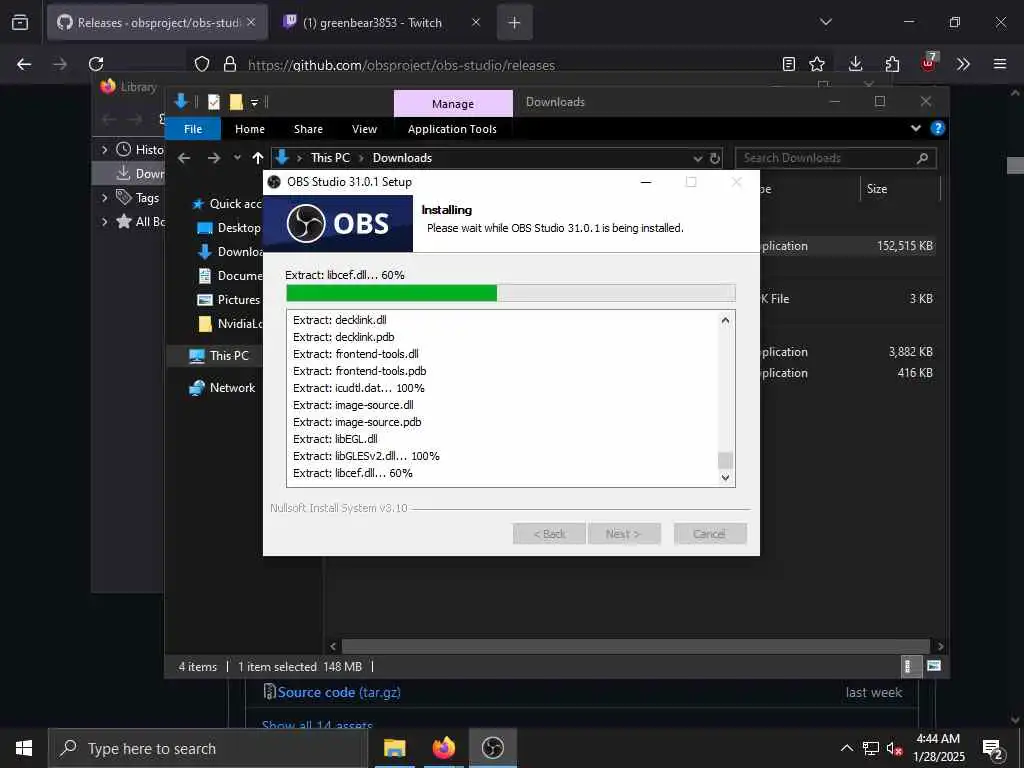Open Share ribbon tab in Explorer
The height and width of the screenshot is (768, 1024).
pos(308,129)
